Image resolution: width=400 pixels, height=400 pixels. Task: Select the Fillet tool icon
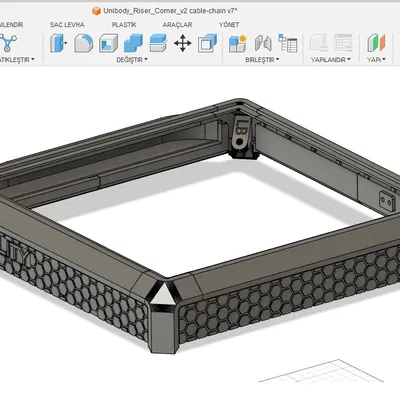84,43
